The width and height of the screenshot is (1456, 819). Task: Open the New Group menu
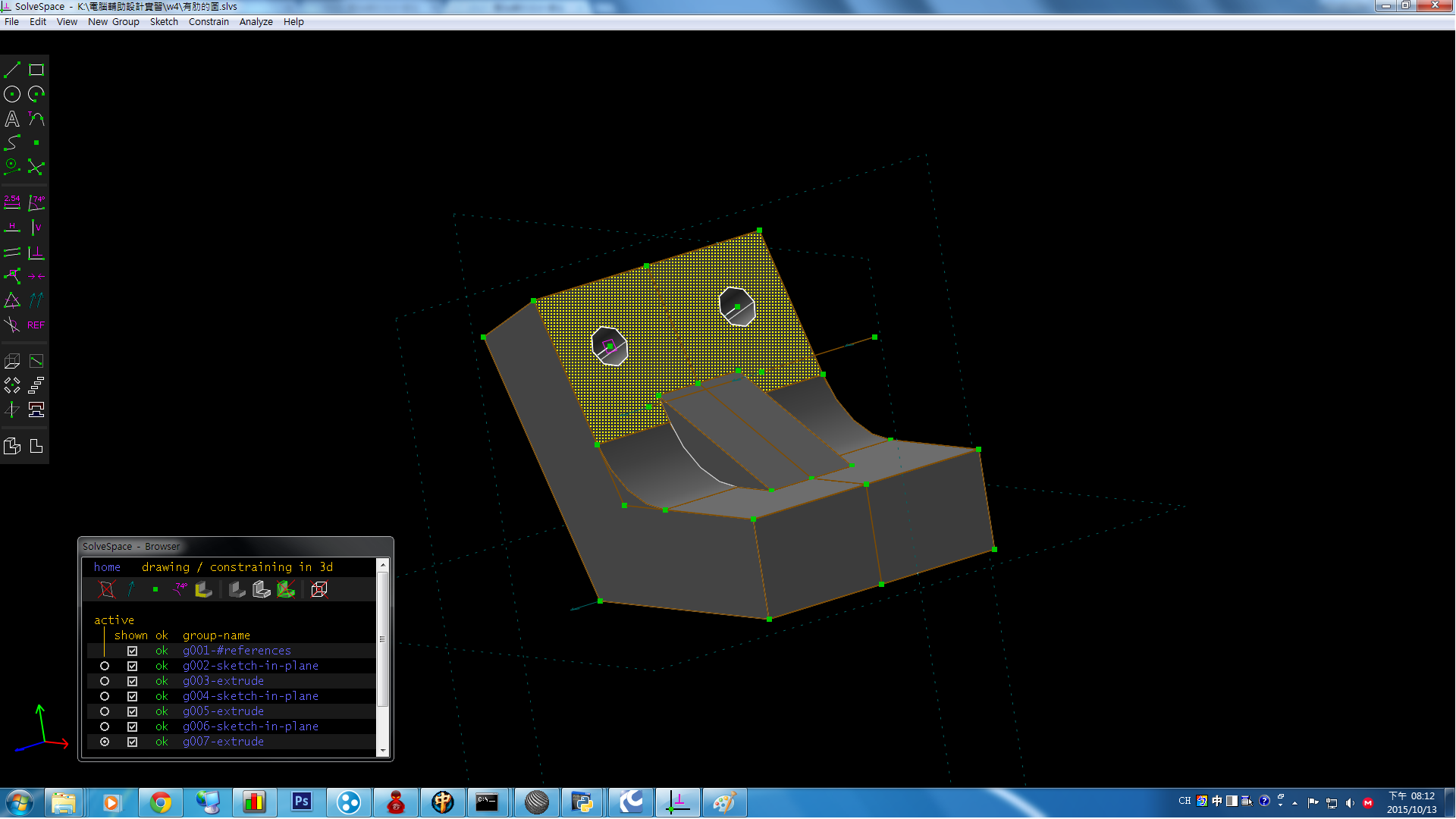(114, 22)
